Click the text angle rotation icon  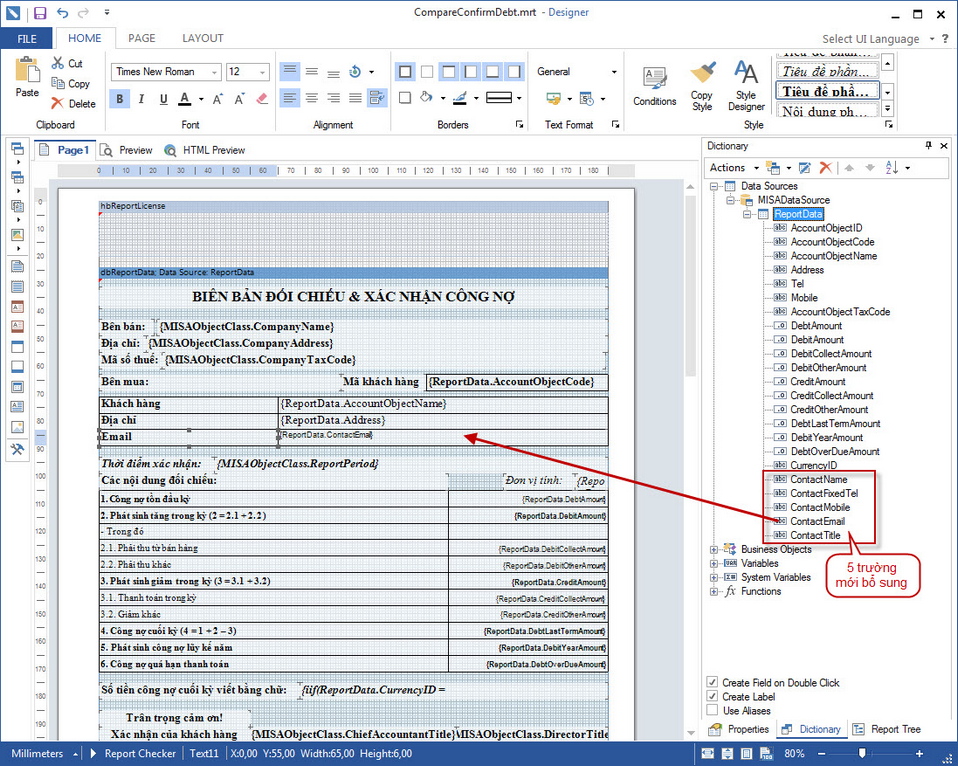pyautogui.click(x=355, y=71)
